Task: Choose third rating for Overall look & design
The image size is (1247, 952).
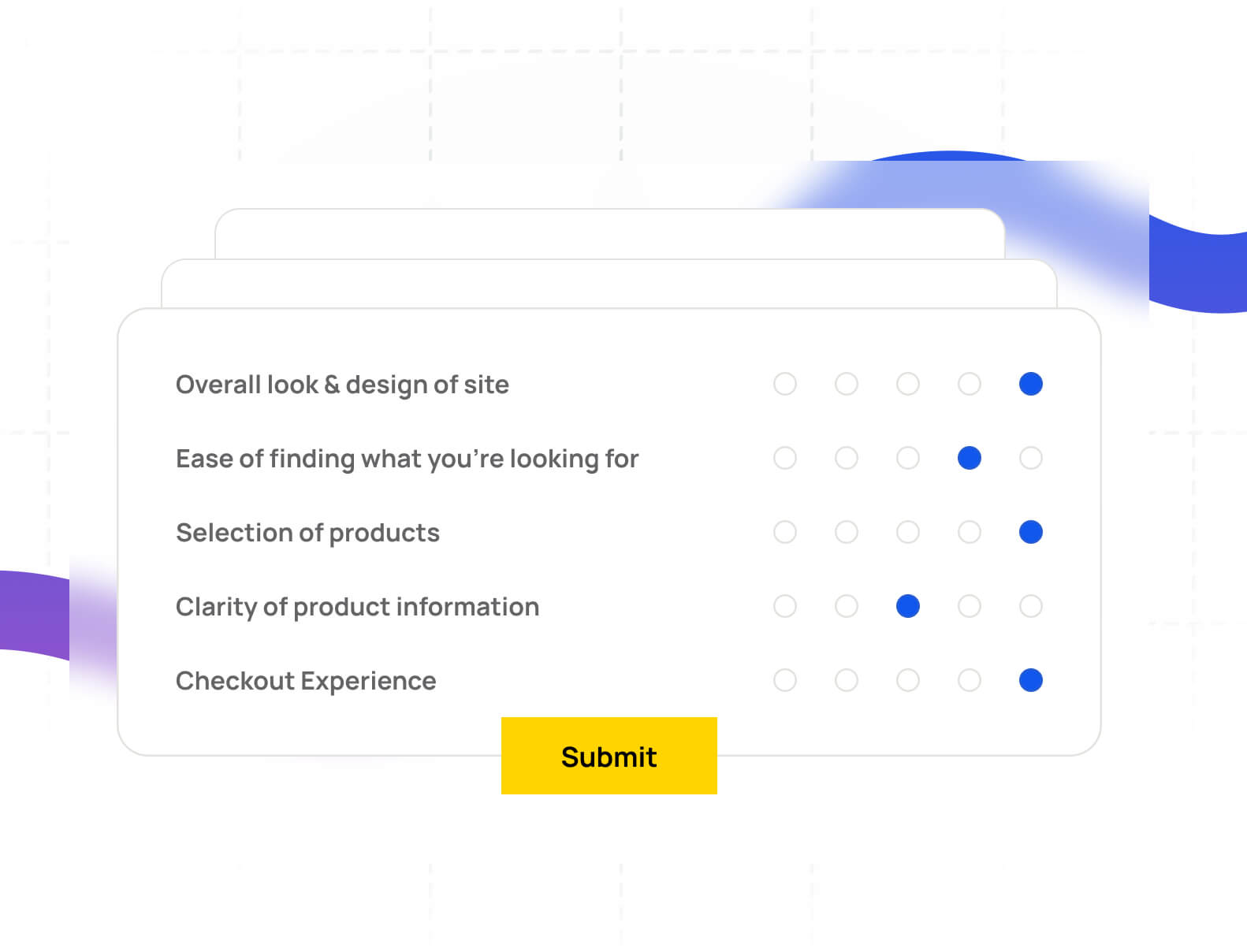Action: [908, 384]
